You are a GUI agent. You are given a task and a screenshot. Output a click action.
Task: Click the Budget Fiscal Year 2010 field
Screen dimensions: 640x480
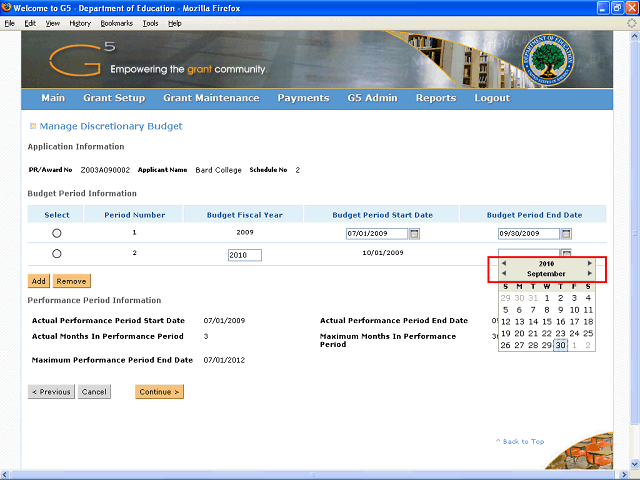click(x=245, y=255)
